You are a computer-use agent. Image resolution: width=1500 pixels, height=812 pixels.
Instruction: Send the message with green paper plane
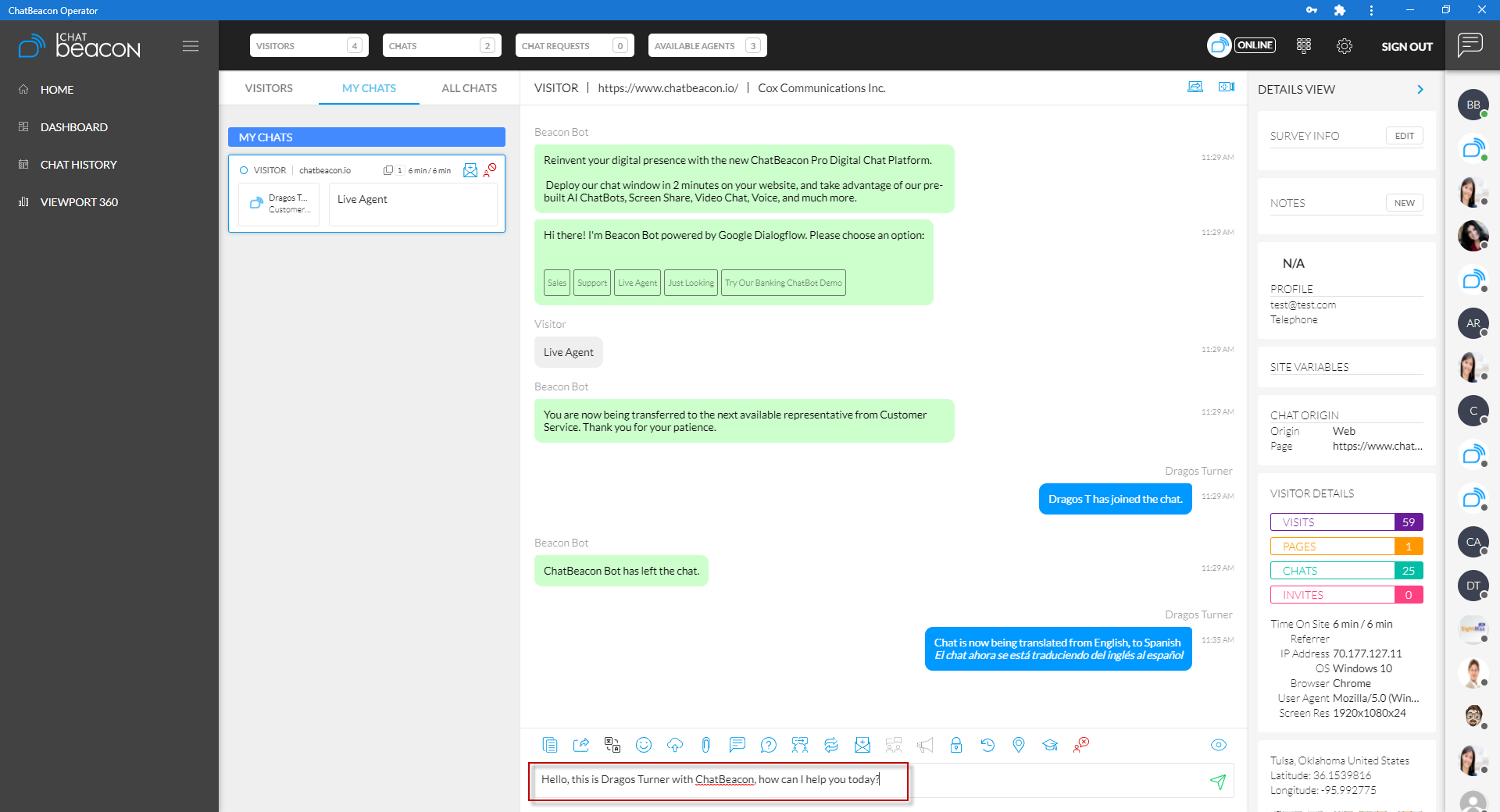1218,782
